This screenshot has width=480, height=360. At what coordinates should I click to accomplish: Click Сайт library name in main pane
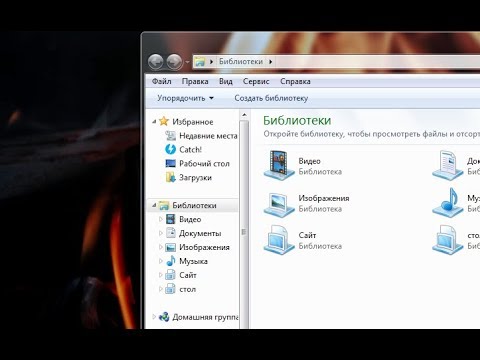click(x=307, y=235)
